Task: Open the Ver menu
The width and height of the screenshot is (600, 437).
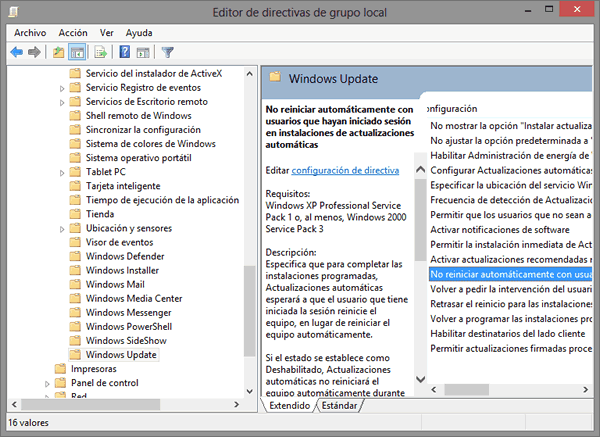Action: [x=107, y=33]
